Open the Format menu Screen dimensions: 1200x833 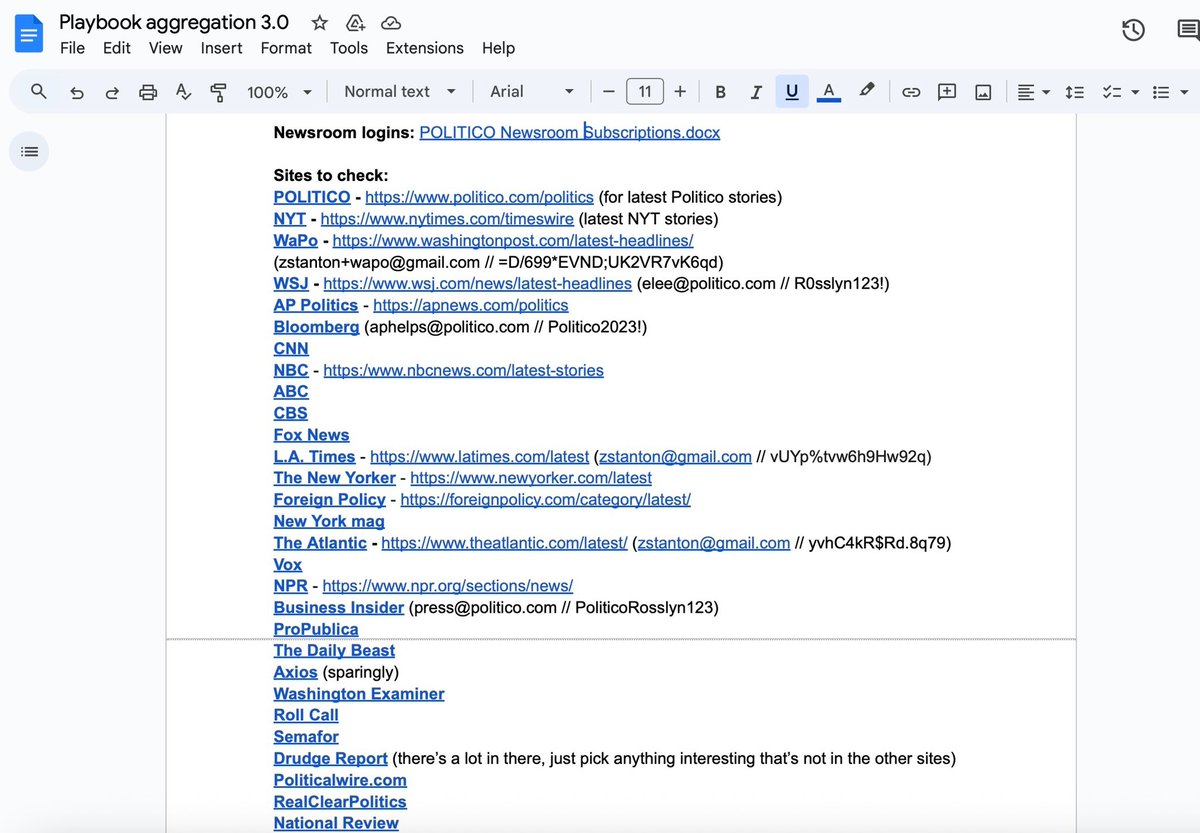(x=286, y=48)
